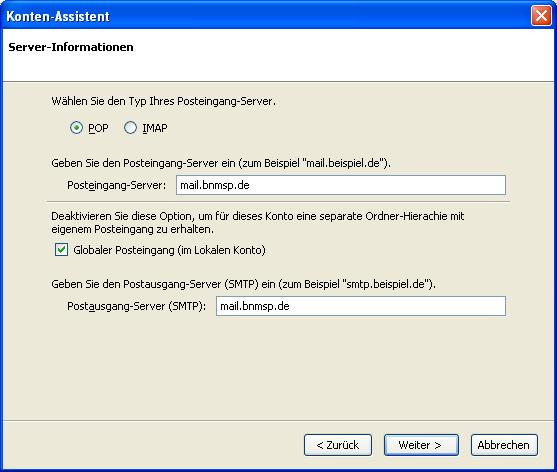Close the Konten-Assistent window
Image resolution: width=557 pixels, height=472 pixels.
click(x=541, y=16)
